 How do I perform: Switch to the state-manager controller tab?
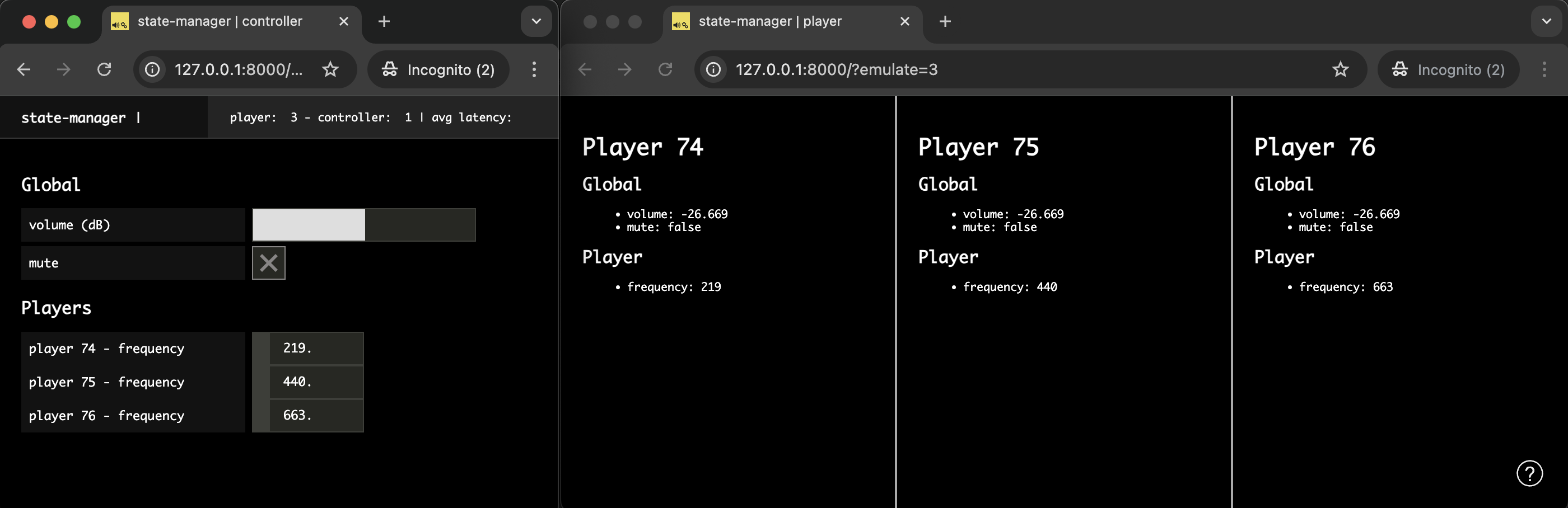219,20
